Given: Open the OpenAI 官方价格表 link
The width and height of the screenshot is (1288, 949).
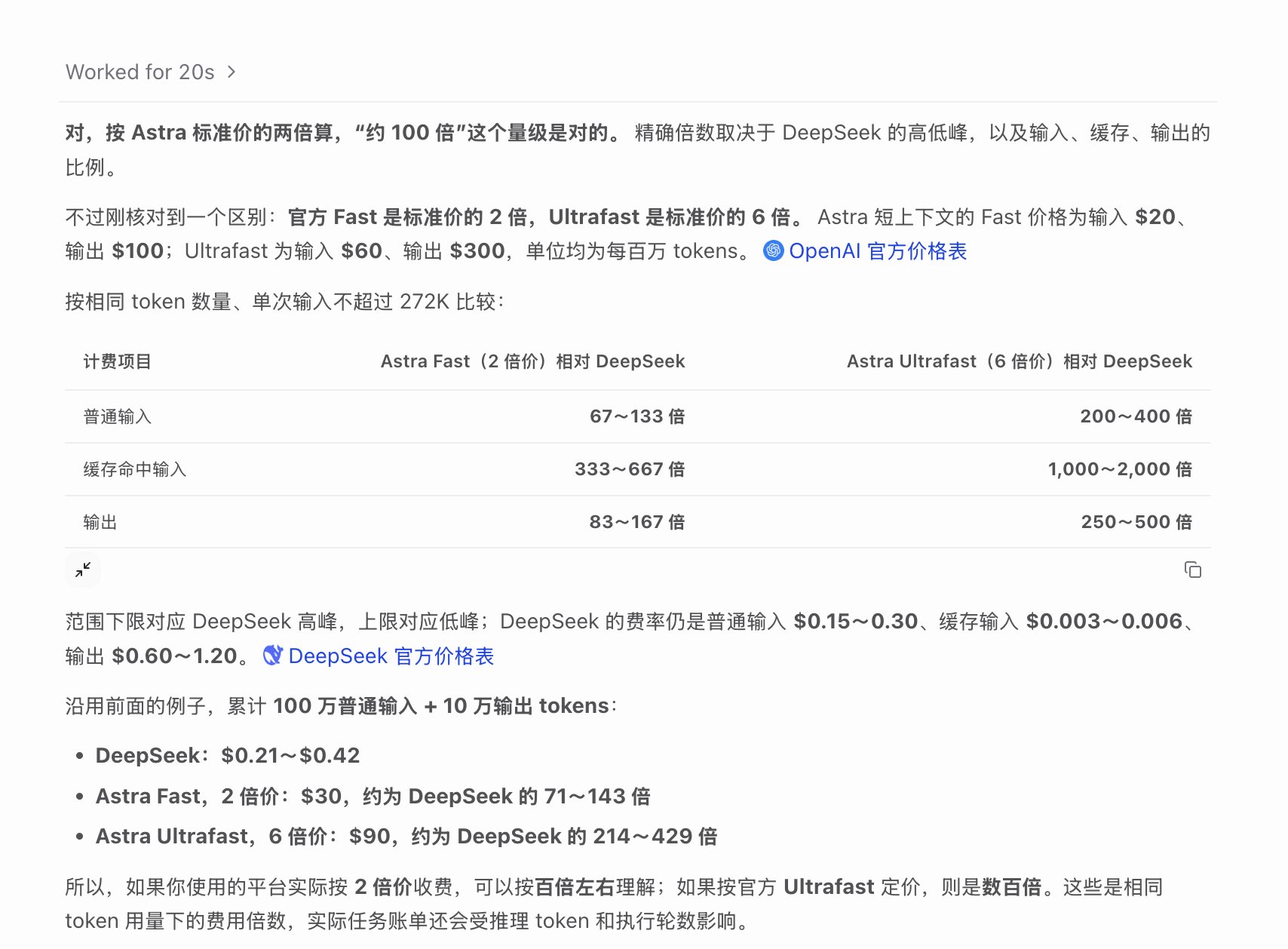Looking at the screenshot, I should (877, 250).
